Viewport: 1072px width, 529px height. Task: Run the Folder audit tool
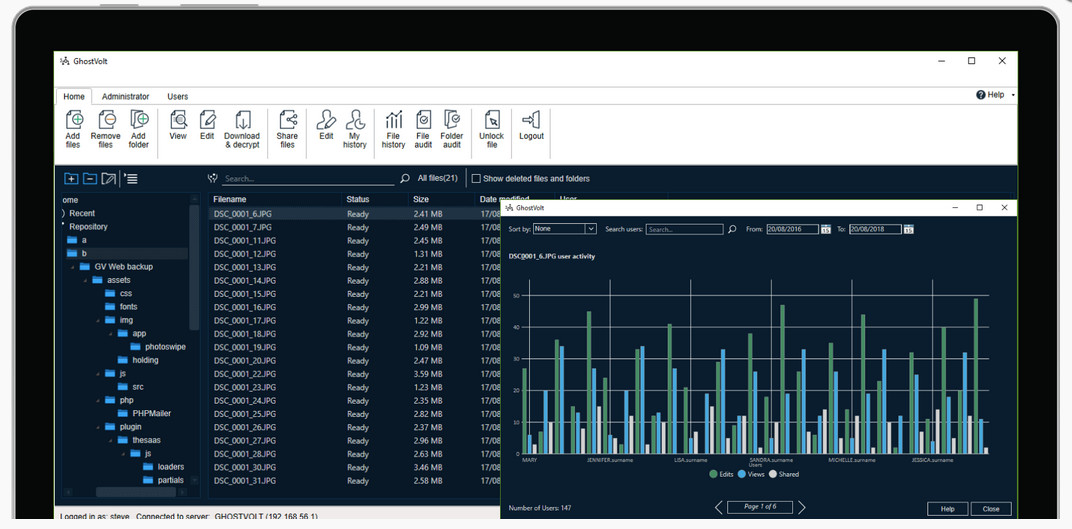[x=452, y=121]
